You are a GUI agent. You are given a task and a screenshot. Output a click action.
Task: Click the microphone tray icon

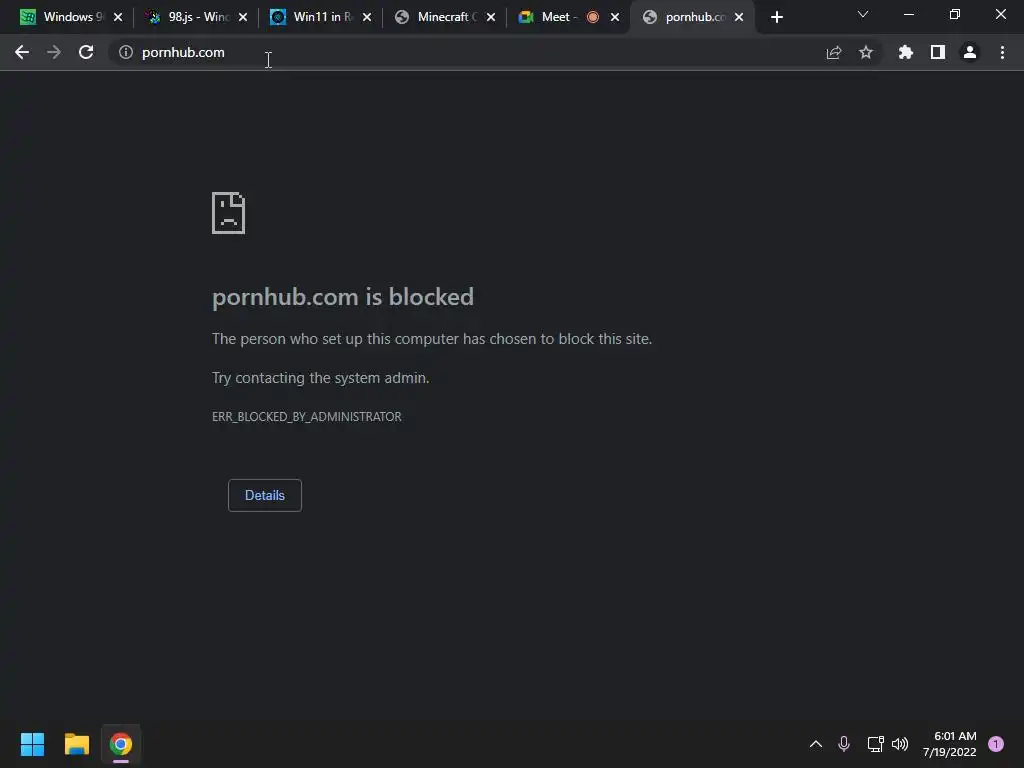tap(844, 744)
